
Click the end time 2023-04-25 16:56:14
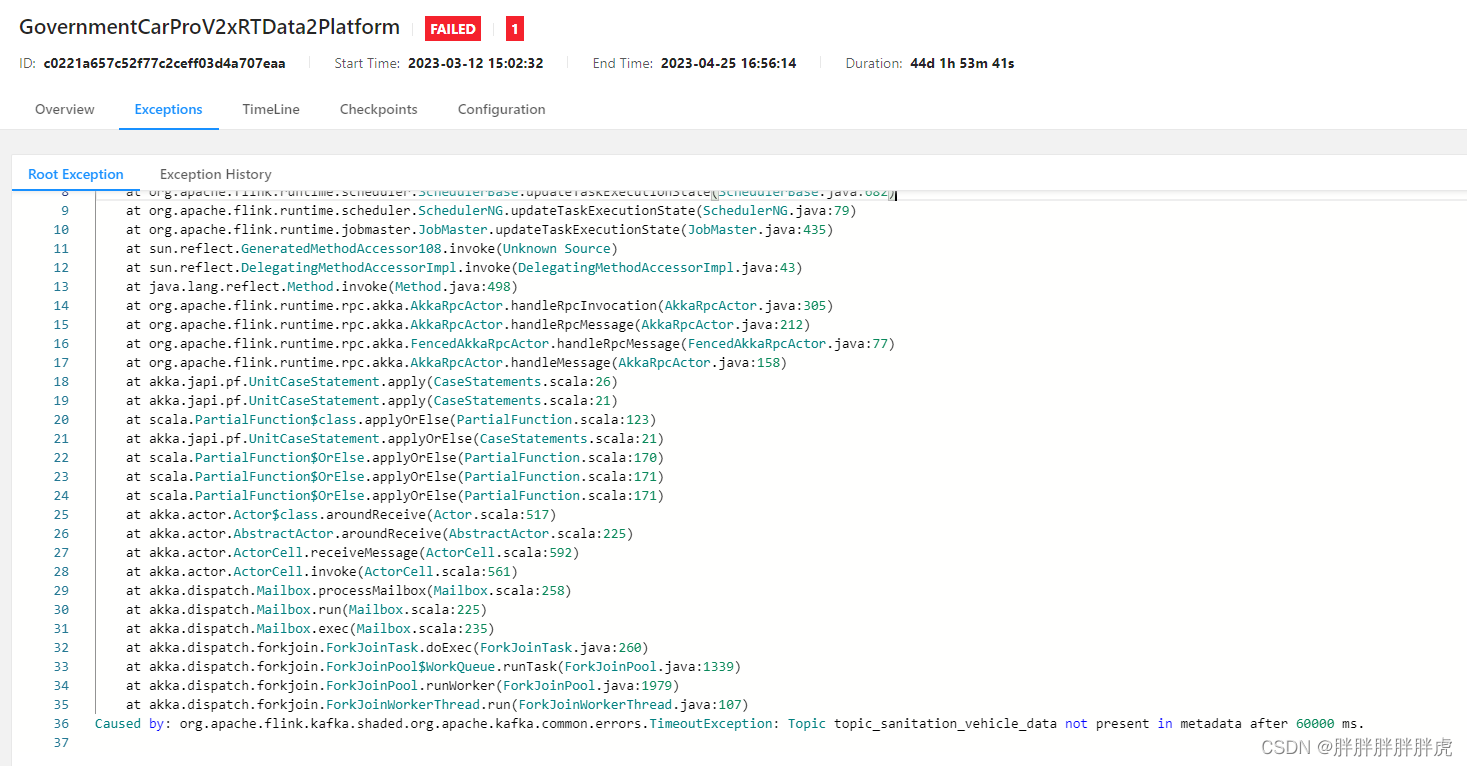[x=729, y=63]
